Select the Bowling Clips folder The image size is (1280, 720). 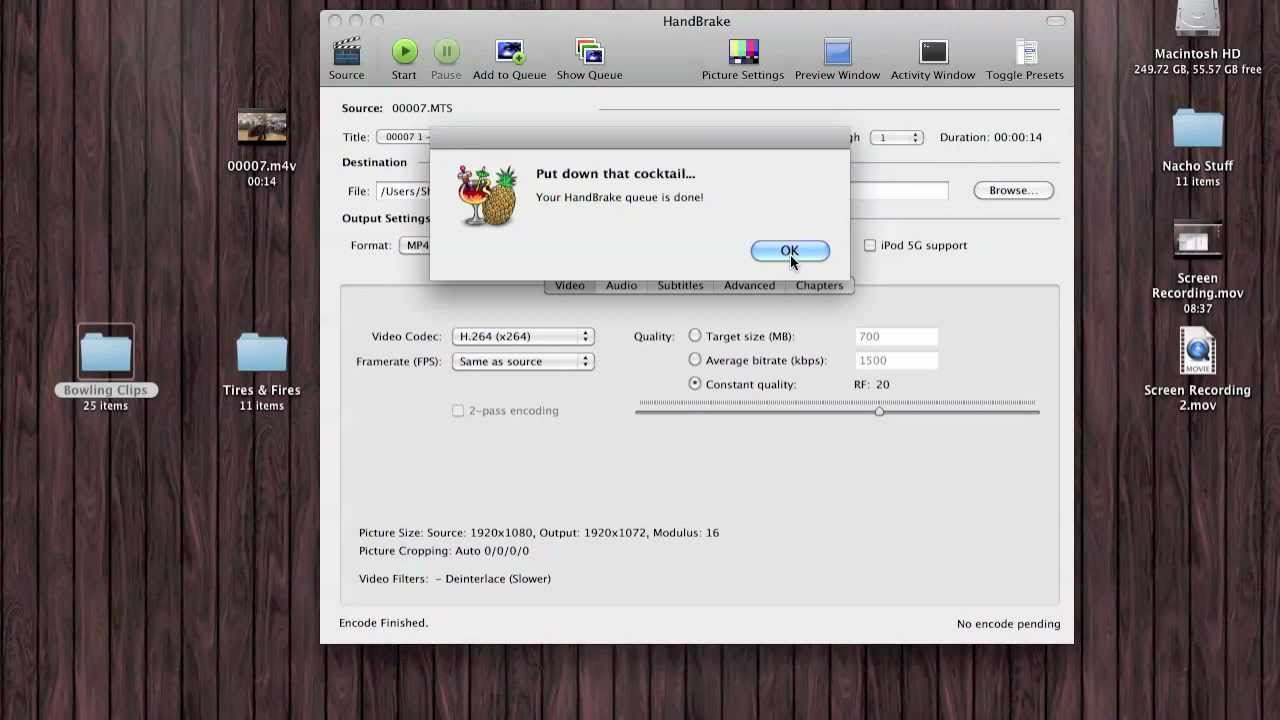pyautogui.click(x=105, y=355)
